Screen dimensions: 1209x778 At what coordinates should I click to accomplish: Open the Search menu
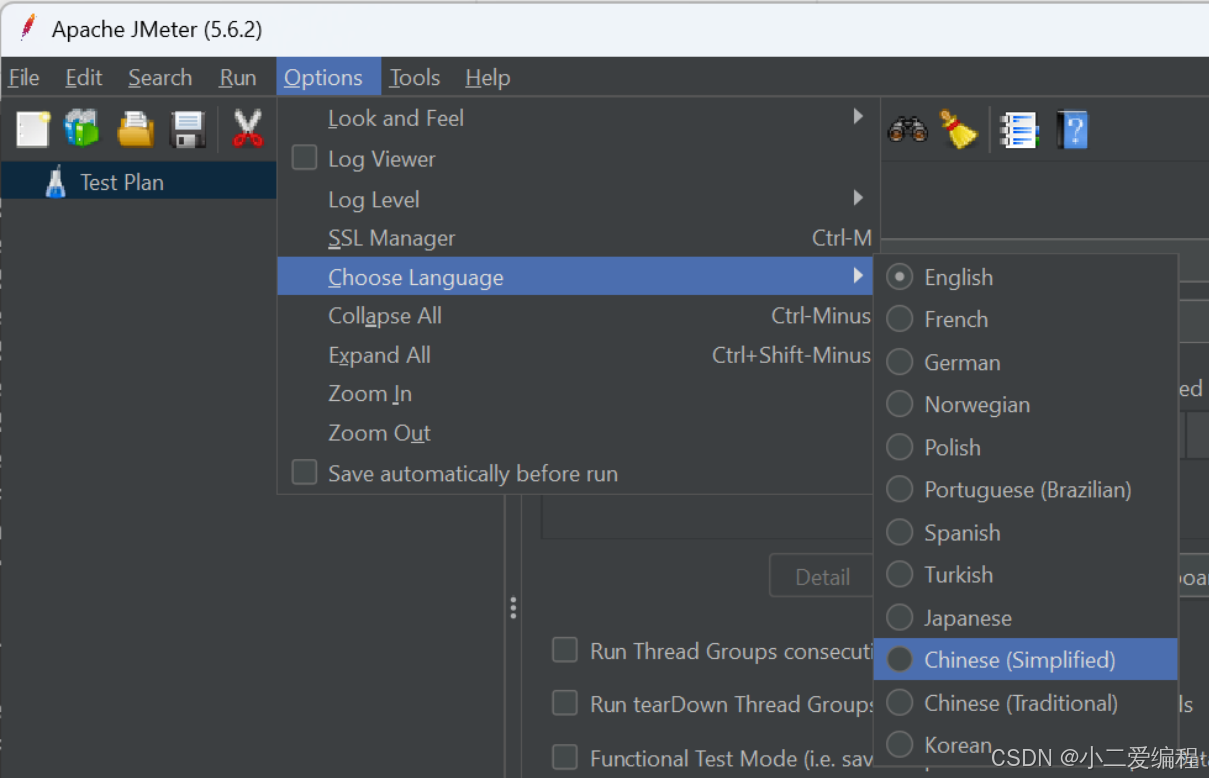pyautogui.click(x=160, y=77)
